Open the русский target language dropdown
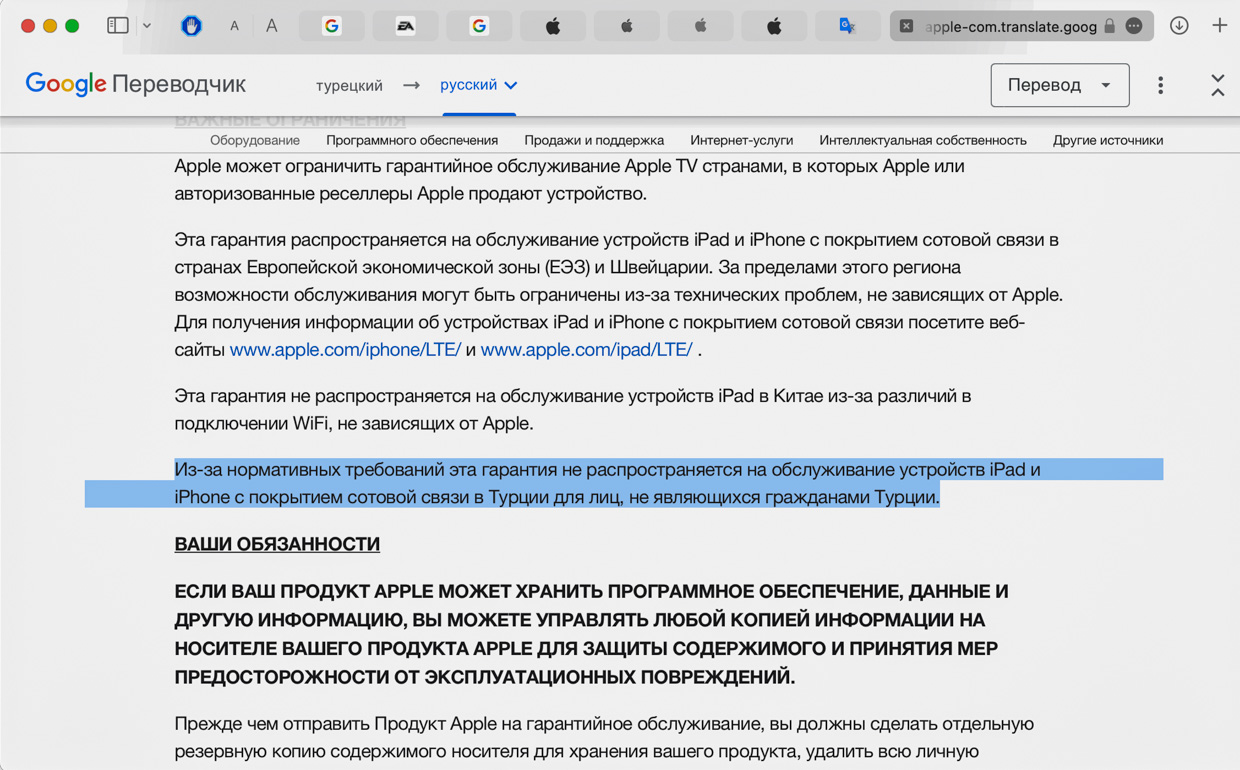Screen dimensions: 1240x770 (x=479, y=85)
